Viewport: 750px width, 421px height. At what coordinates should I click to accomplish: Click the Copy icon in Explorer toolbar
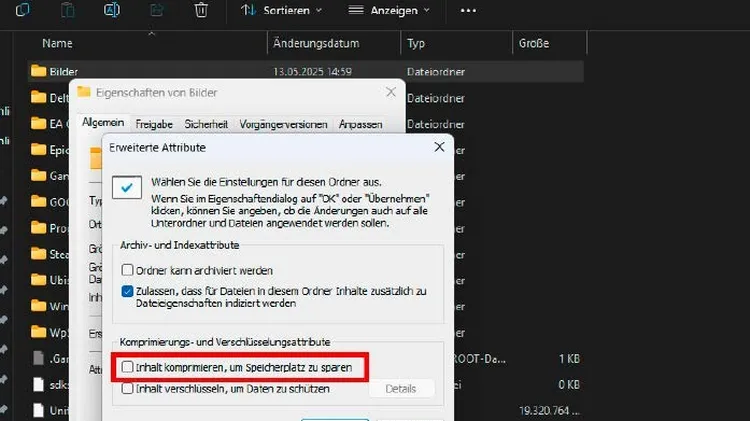tap(22, 10)
